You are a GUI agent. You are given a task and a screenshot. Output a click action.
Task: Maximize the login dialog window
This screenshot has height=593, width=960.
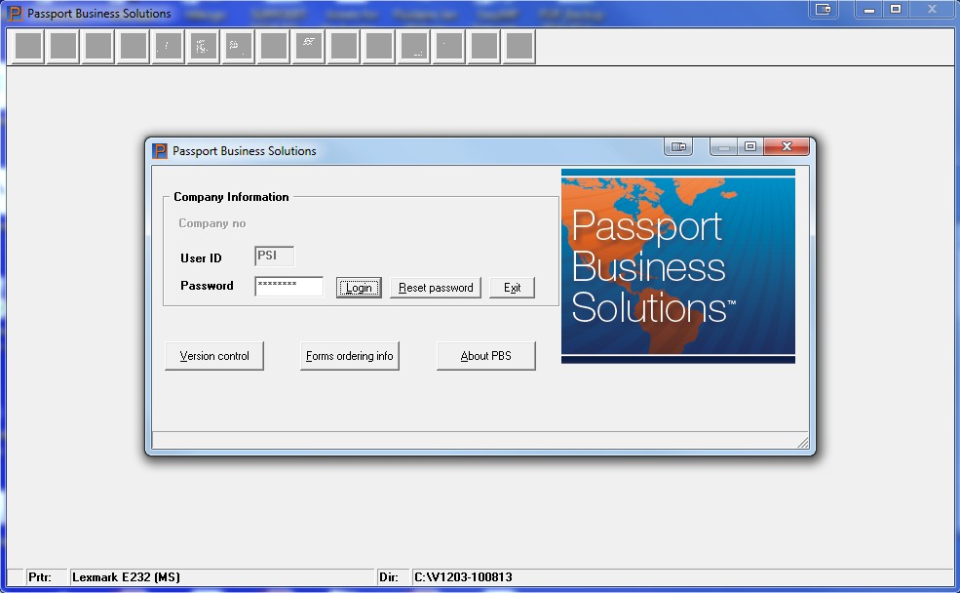tap(750, 146)
